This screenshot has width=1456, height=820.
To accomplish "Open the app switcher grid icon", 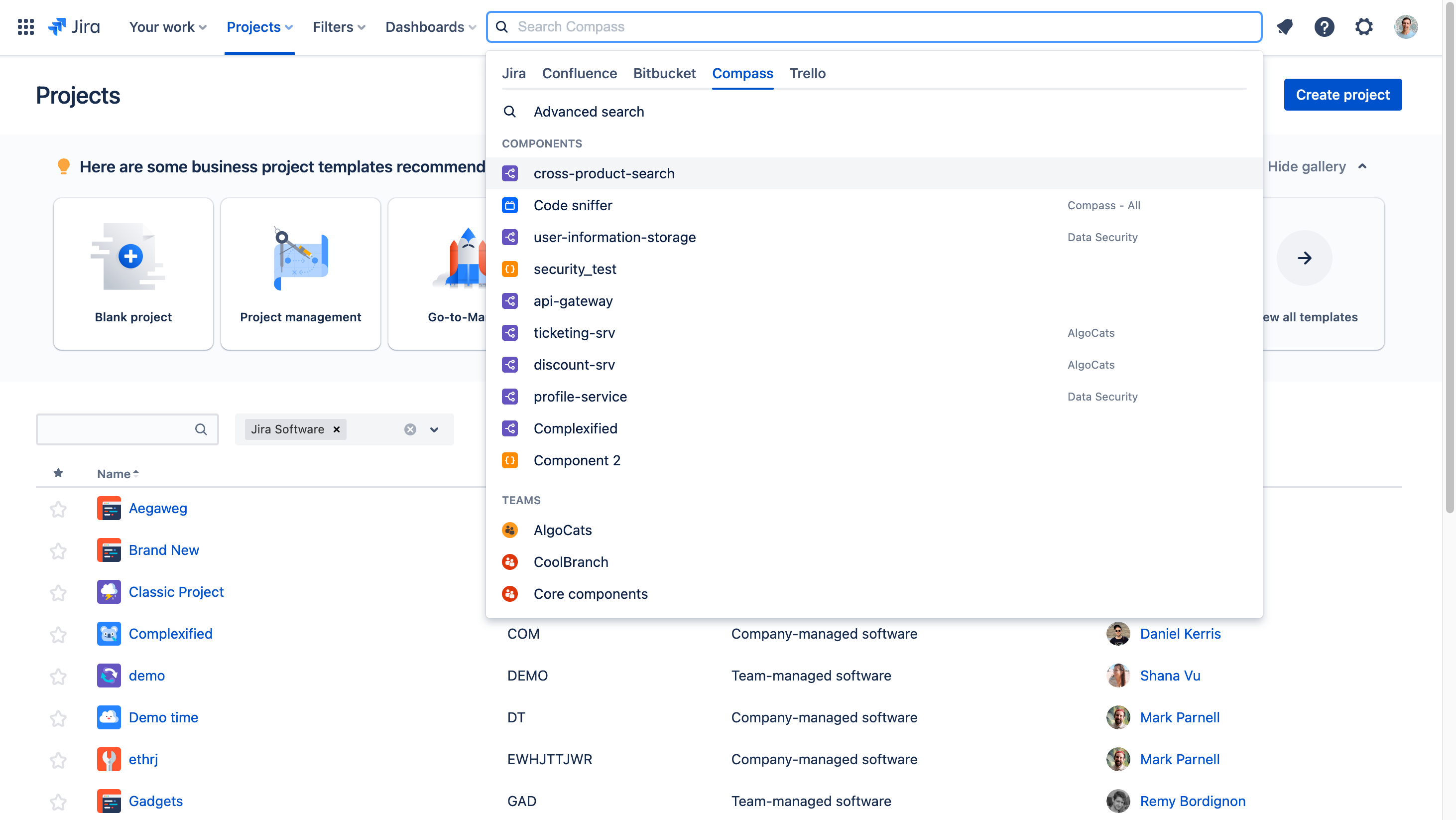I will pyautogui.click(x=25, y=26).
